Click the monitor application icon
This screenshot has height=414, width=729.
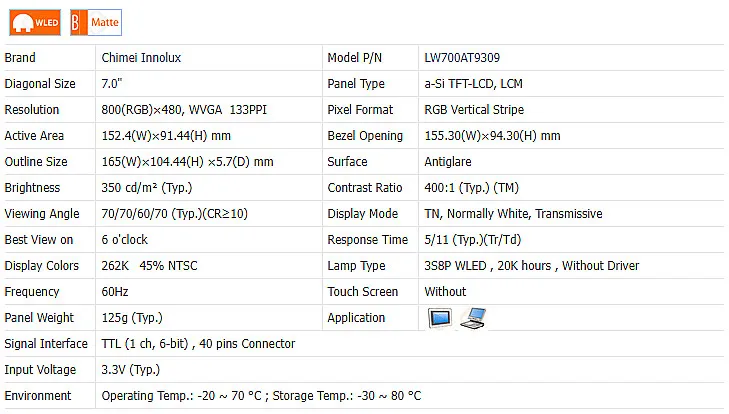[439, 318]
